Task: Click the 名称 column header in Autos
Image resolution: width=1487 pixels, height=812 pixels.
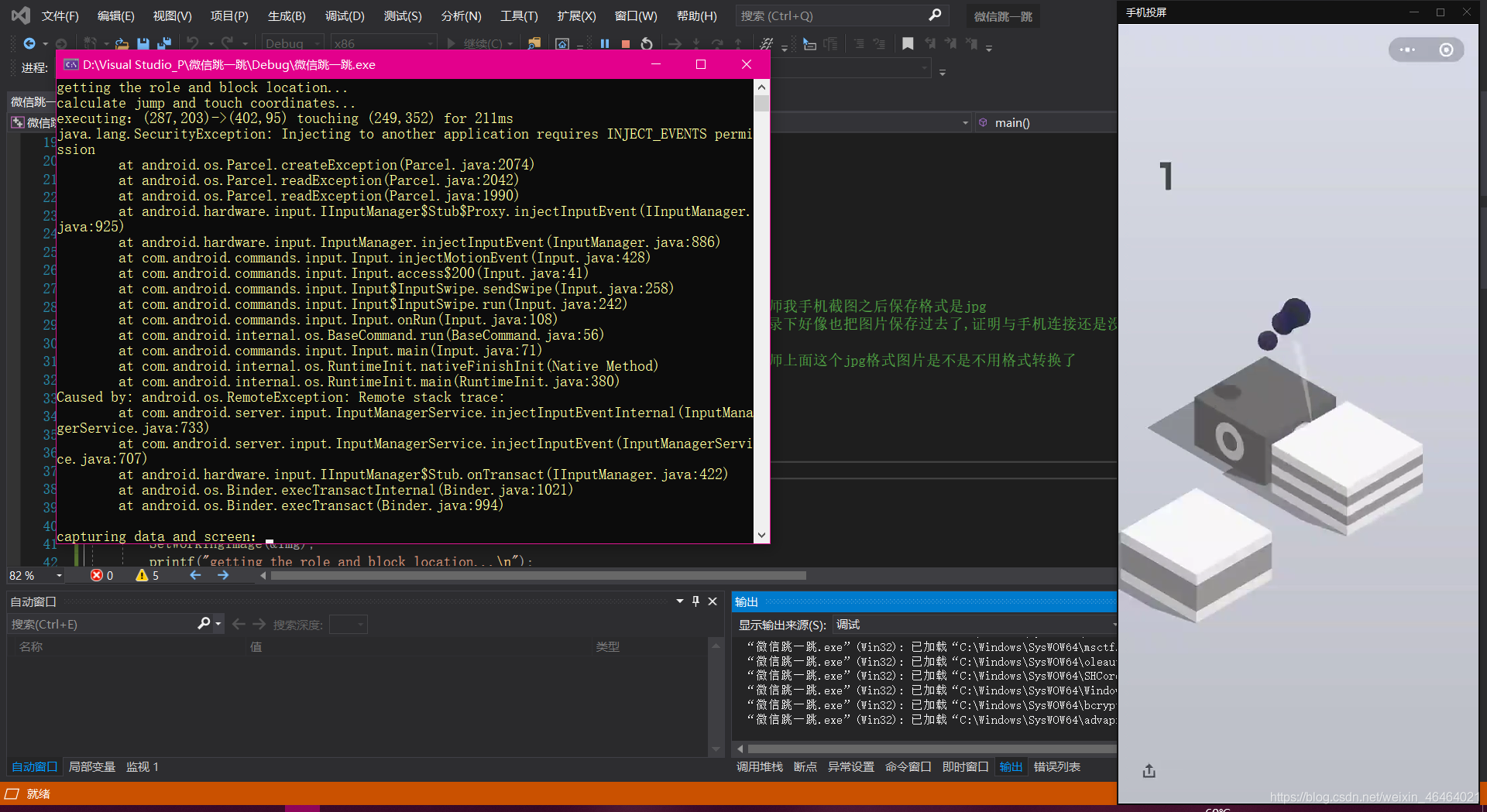Action: click(31, 646)
